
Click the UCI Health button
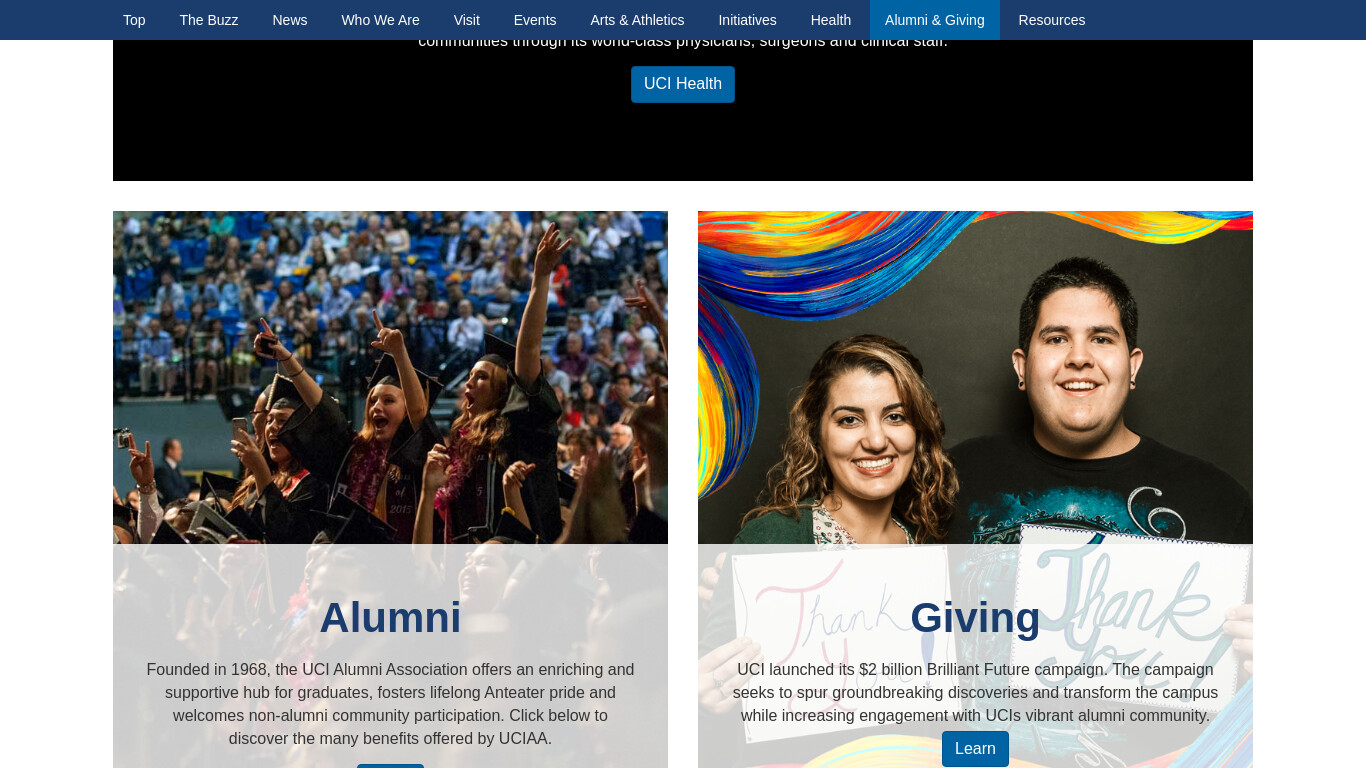click(683, 84)
